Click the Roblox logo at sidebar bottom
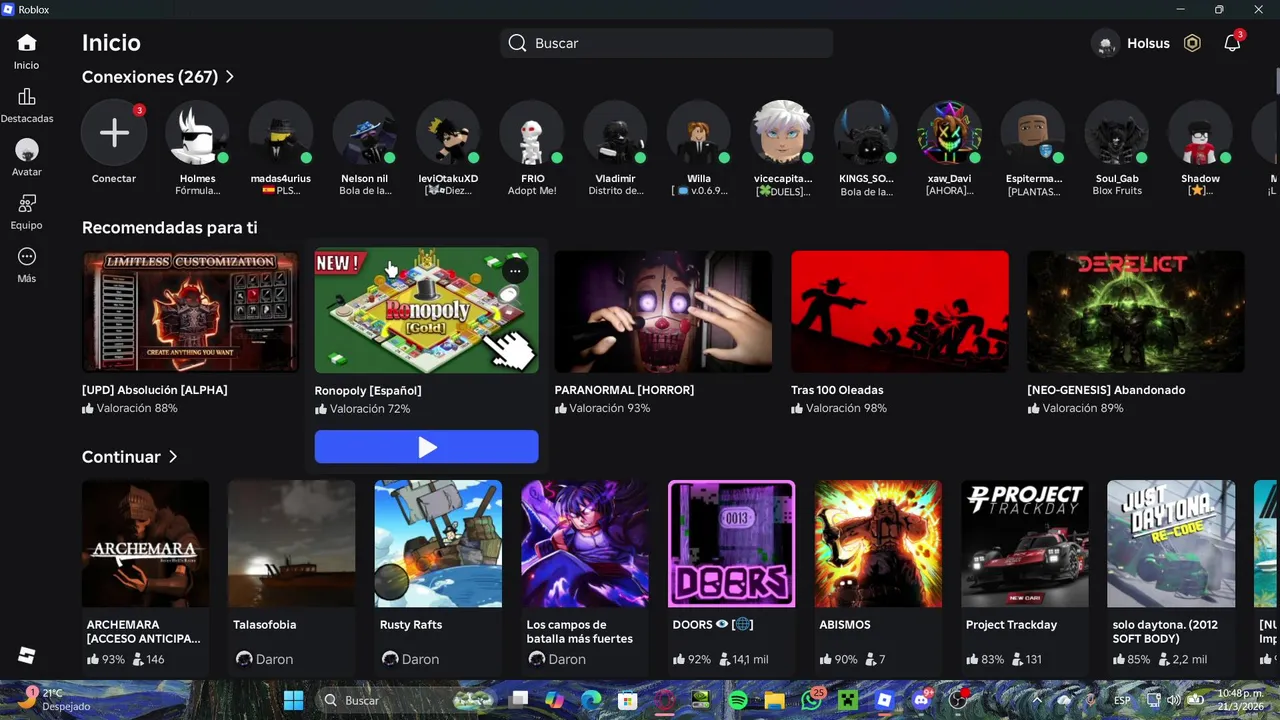 pyautogui.click(x=27, y=655)
